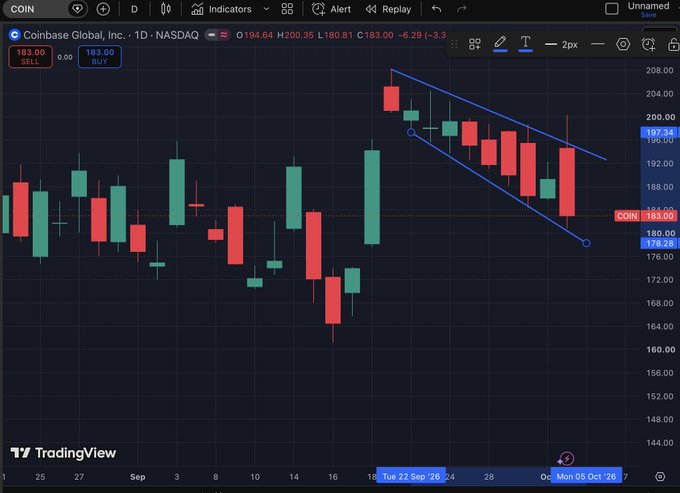
Task: Click the 160.00 price axis label
Action: tap(660, 349)
